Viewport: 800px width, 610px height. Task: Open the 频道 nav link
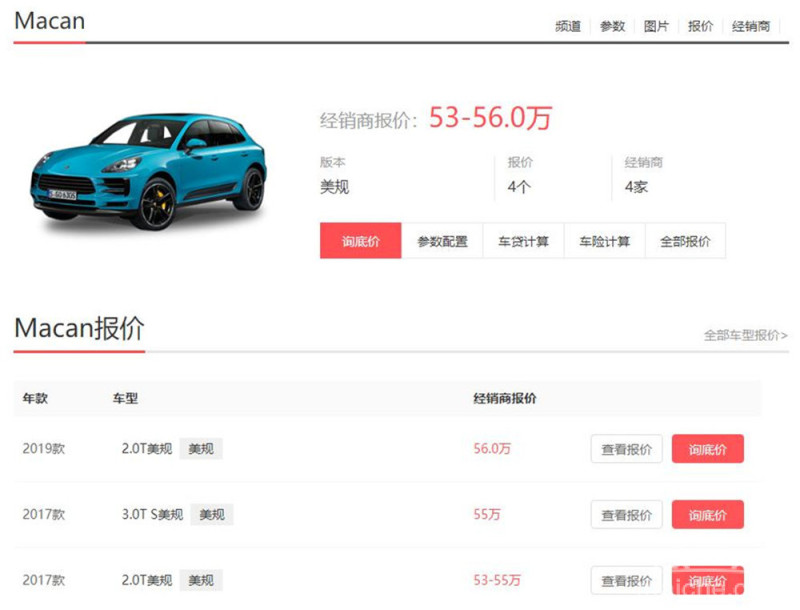[x=568, y=26]
